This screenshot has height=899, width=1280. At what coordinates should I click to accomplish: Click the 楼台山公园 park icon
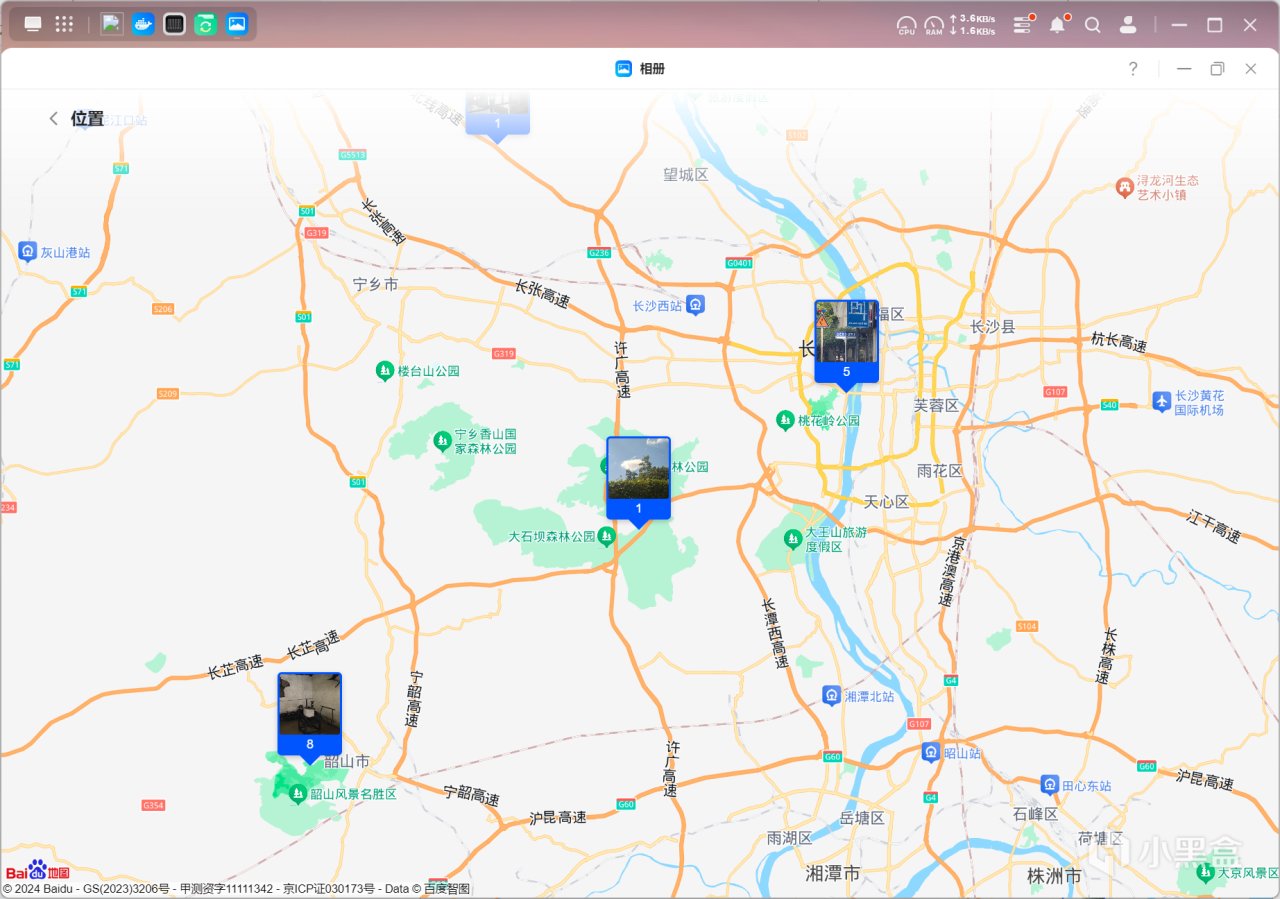(385, 371)
